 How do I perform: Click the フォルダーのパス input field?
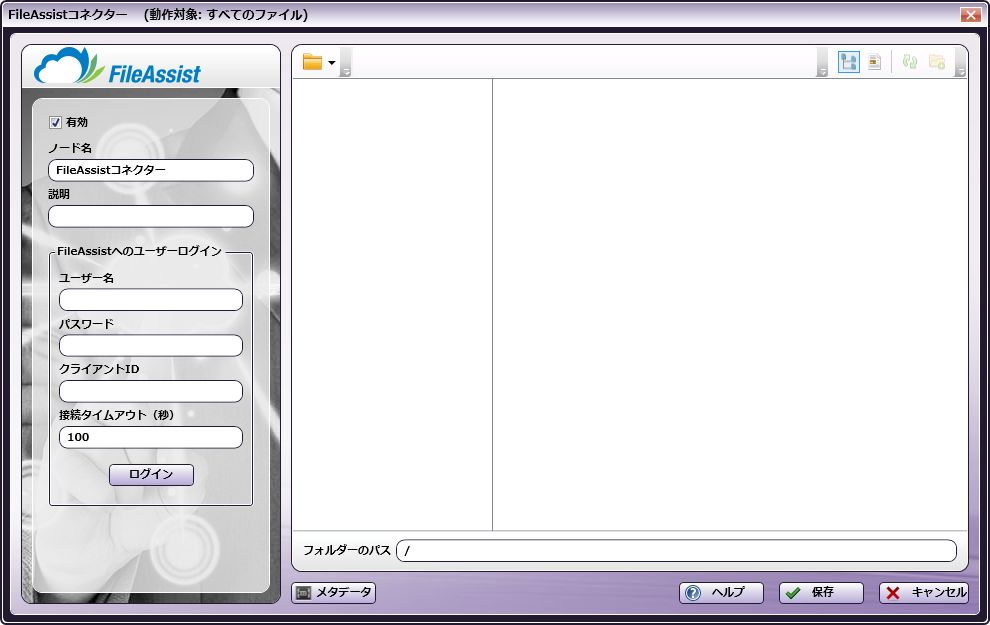676,551
